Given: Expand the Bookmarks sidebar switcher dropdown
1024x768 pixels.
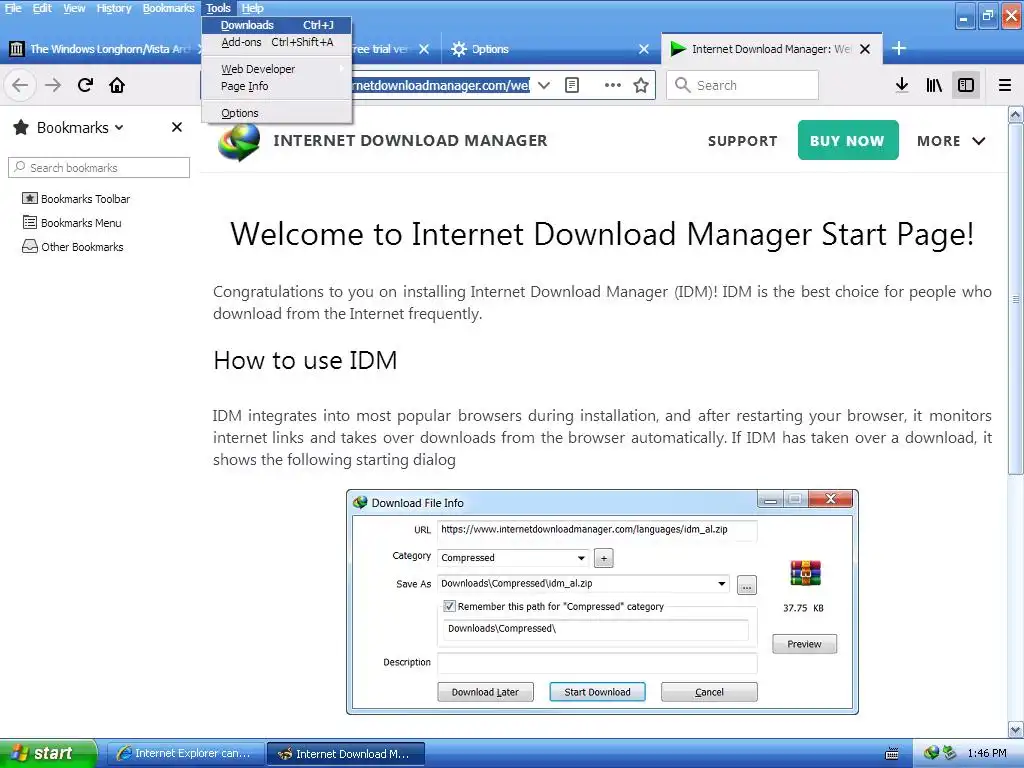Looking at the screenshot, I should pyautogui.click(x=119, y=127).
